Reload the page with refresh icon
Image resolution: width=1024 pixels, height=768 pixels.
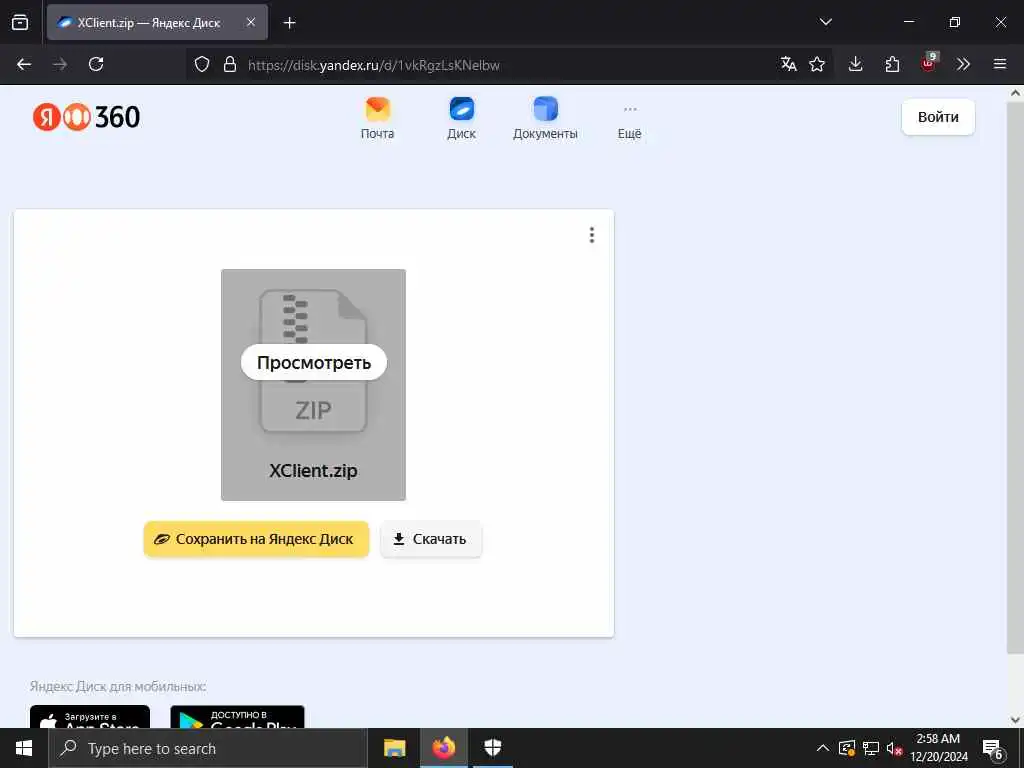coord(96,64)
